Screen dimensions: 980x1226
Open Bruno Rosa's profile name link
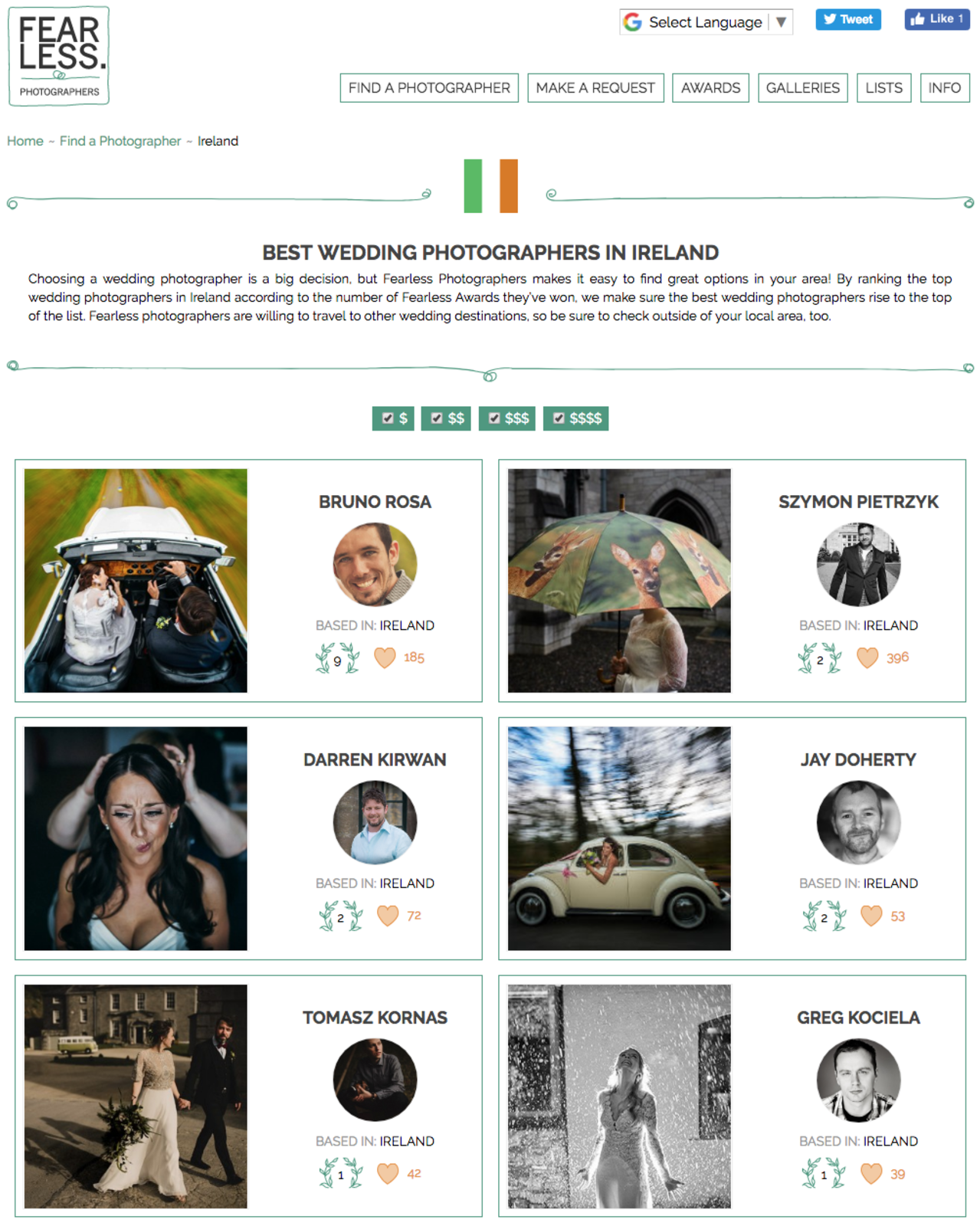[375, 502]
